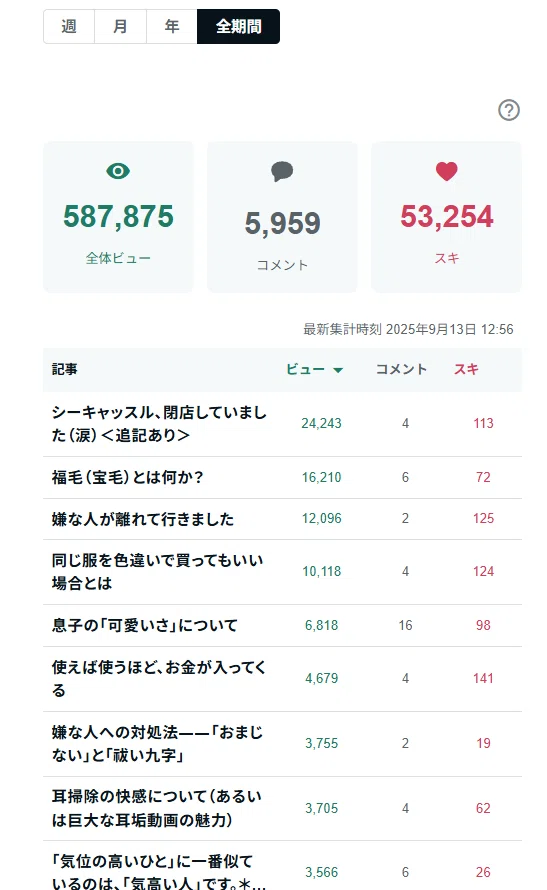Click the speech bubble comments icon

(x=282, y=171)
